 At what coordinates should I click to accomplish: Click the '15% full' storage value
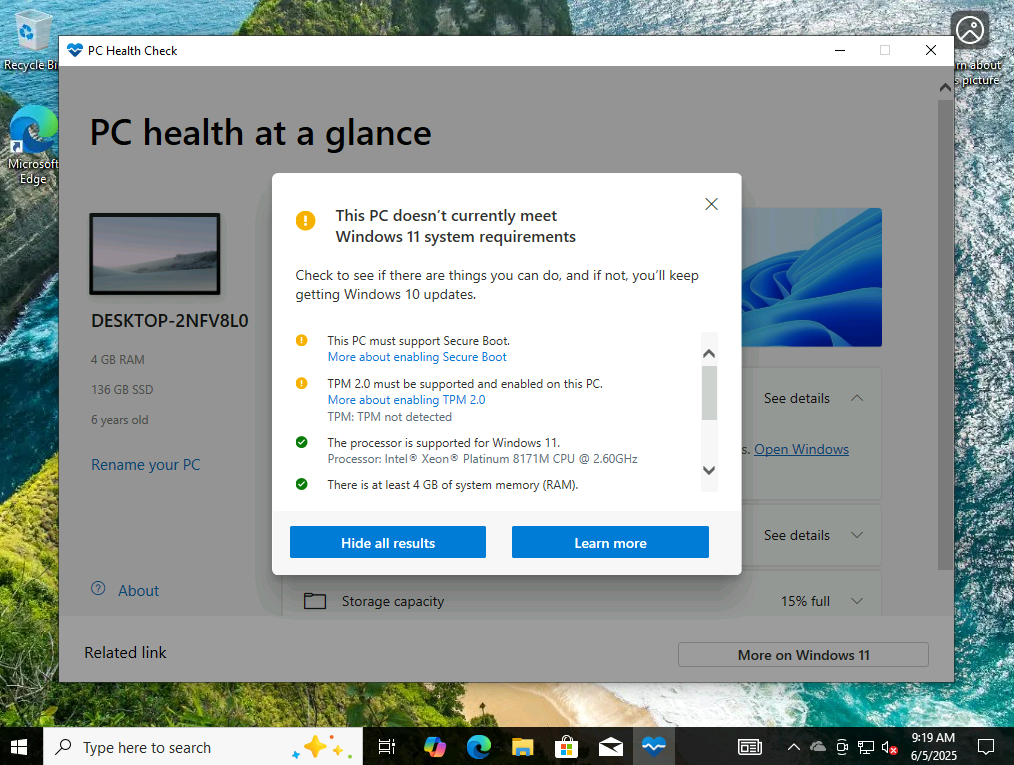coord(805,601)
